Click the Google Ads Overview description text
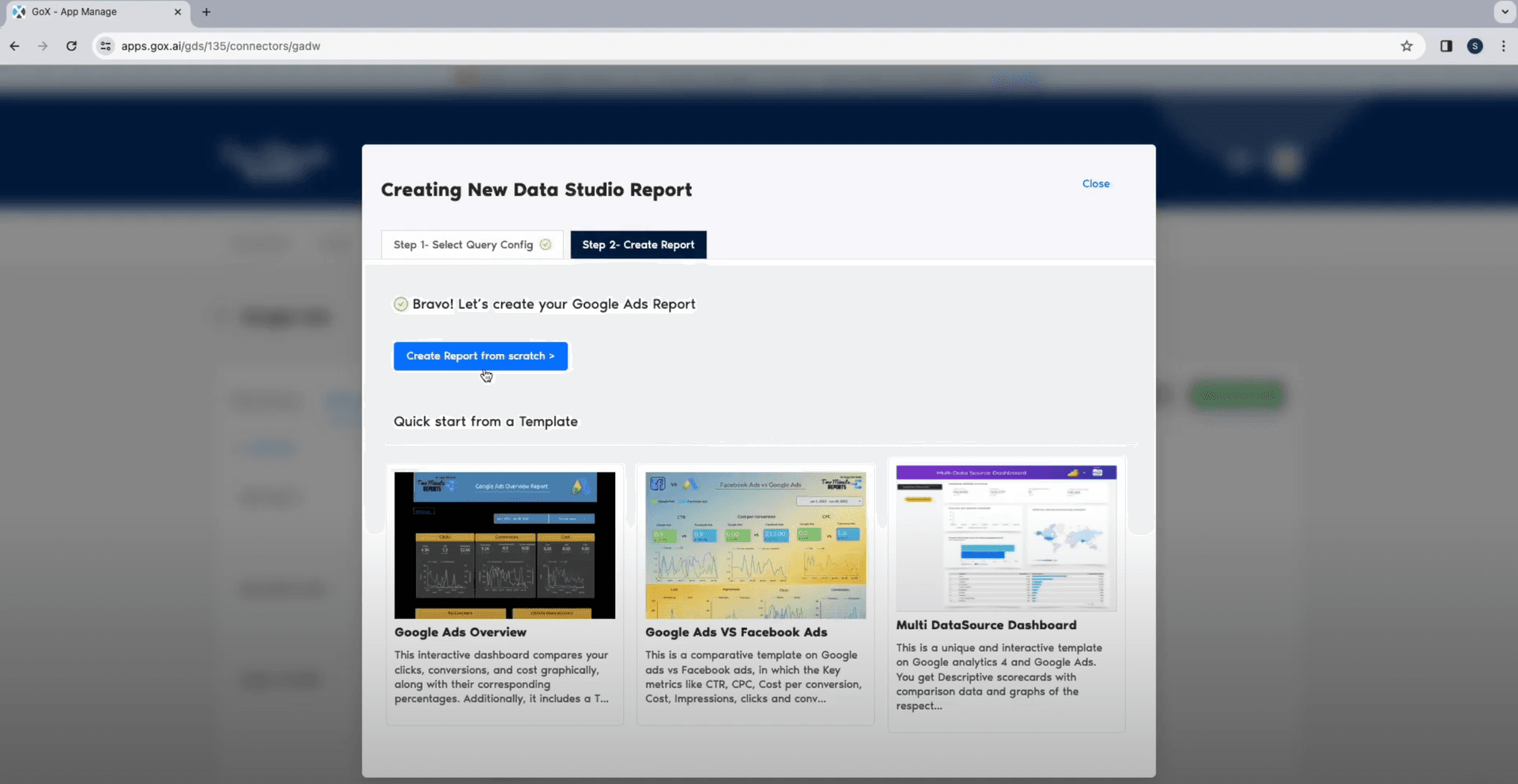Image resolution: width=1518 pixels, height=784 pixels. (502, 677)
